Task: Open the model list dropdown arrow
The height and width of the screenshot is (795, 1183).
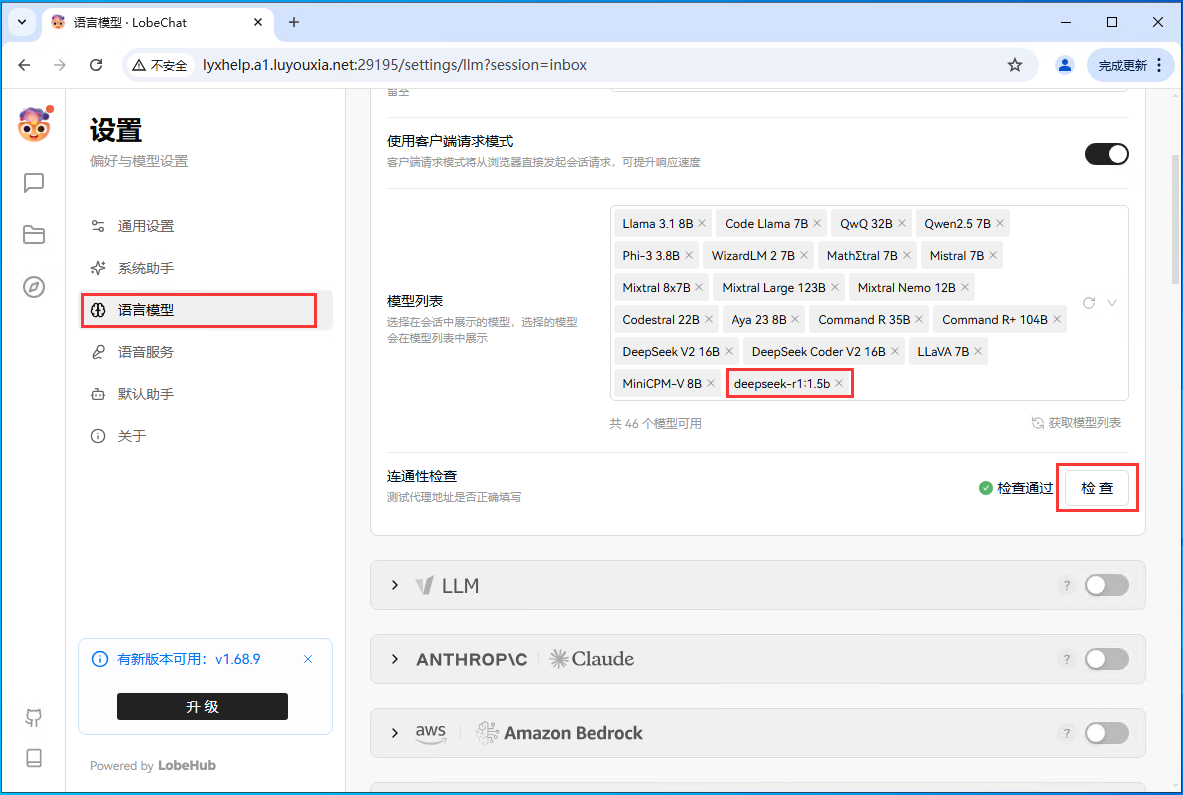Action: tap(1111, 302)
